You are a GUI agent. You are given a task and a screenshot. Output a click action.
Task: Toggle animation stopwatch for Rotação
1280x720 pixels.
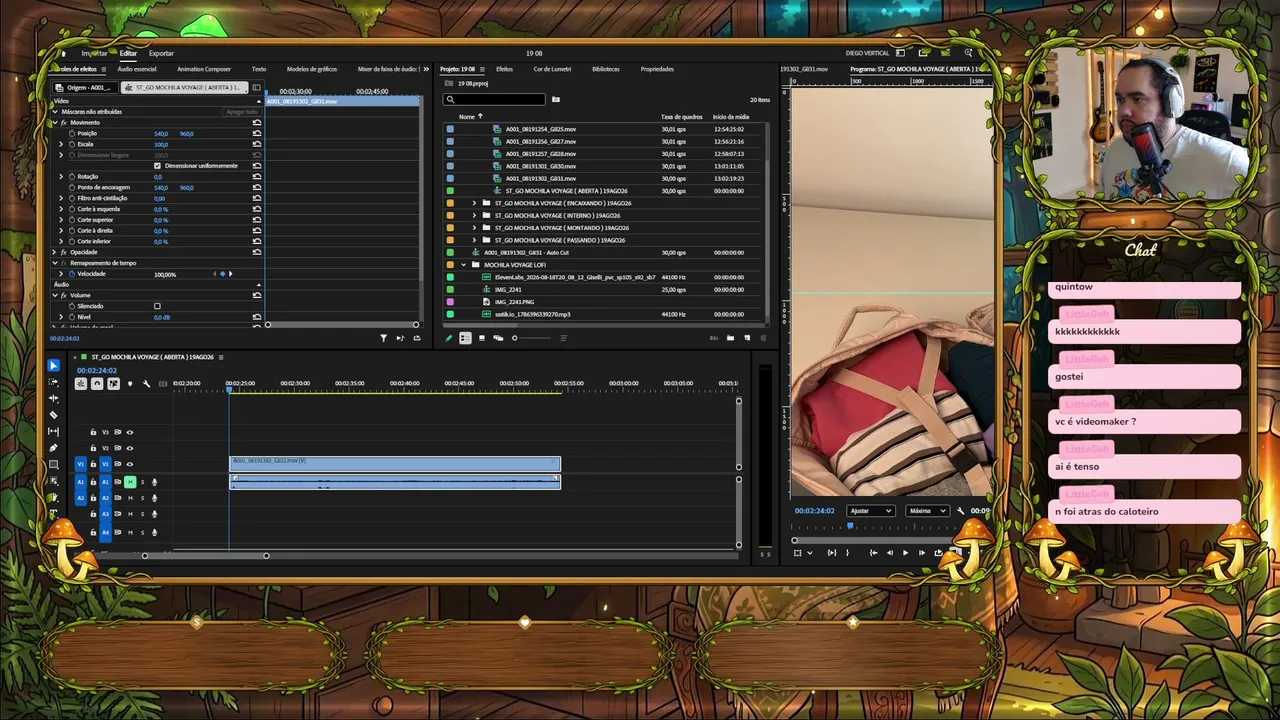pos(71,176)
